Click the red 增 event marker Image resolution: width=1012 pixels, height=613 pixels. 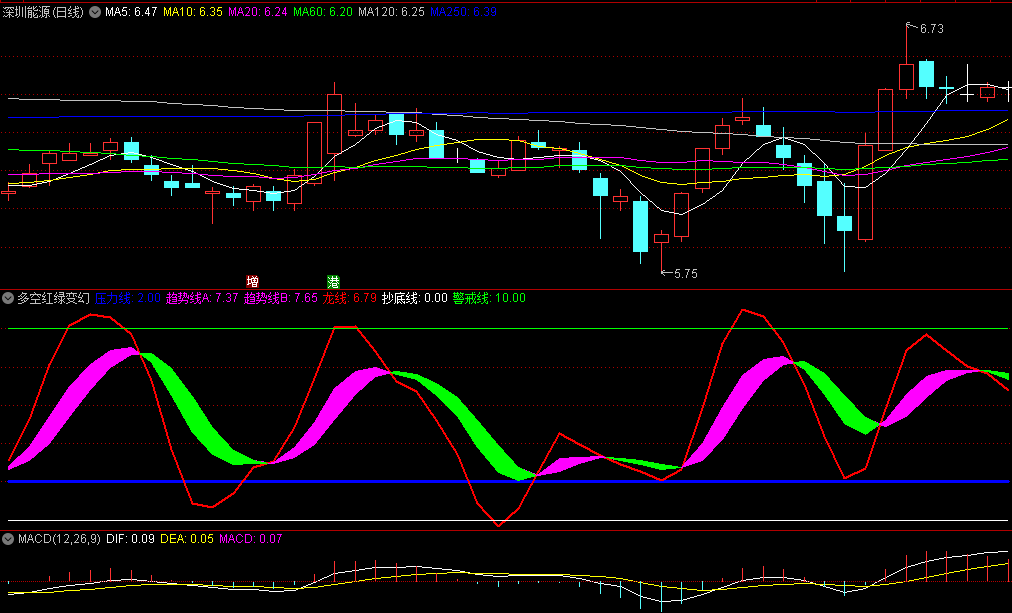pos(253,281)
